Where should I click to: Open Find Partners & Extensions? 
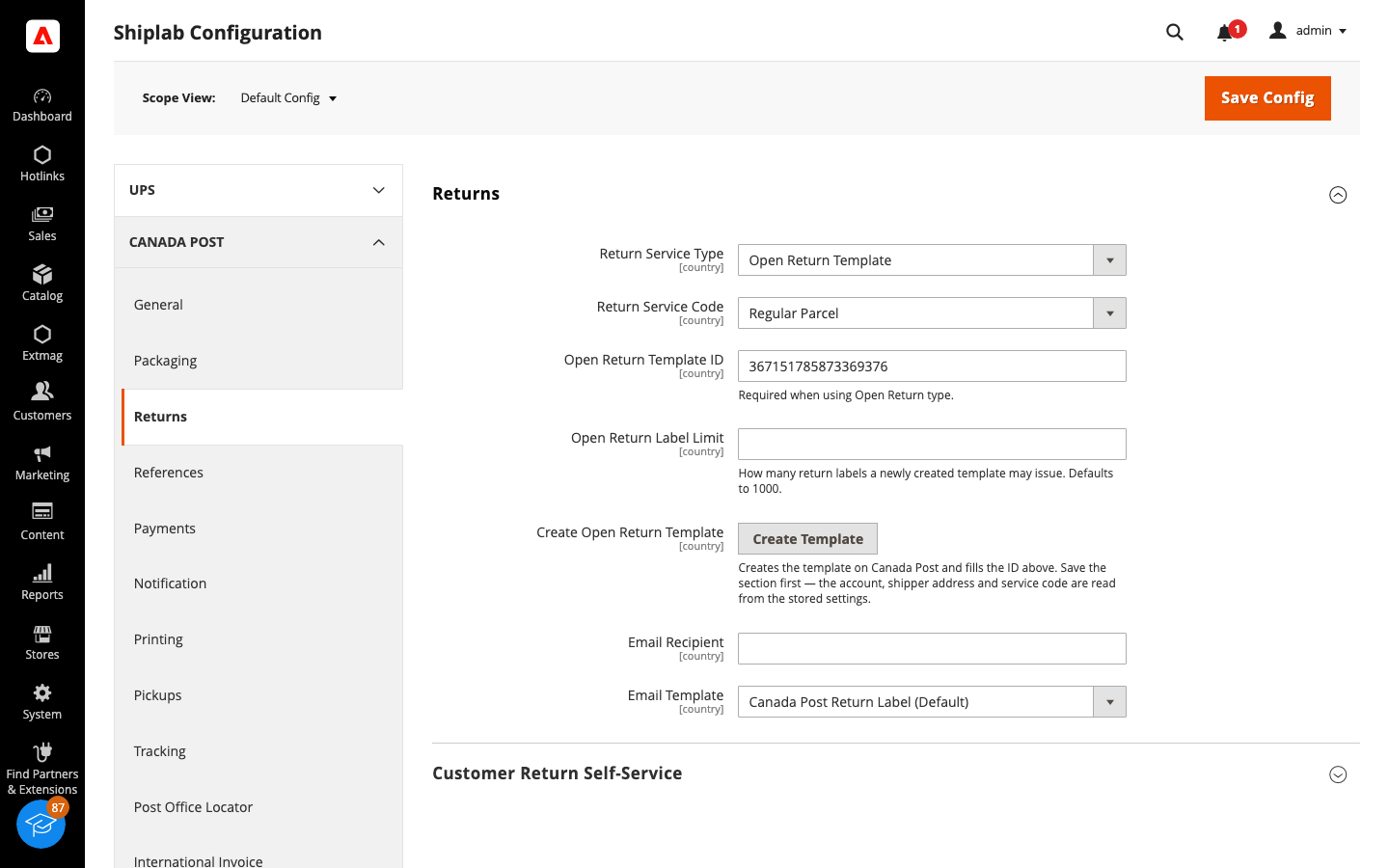[x=42, y=769]
